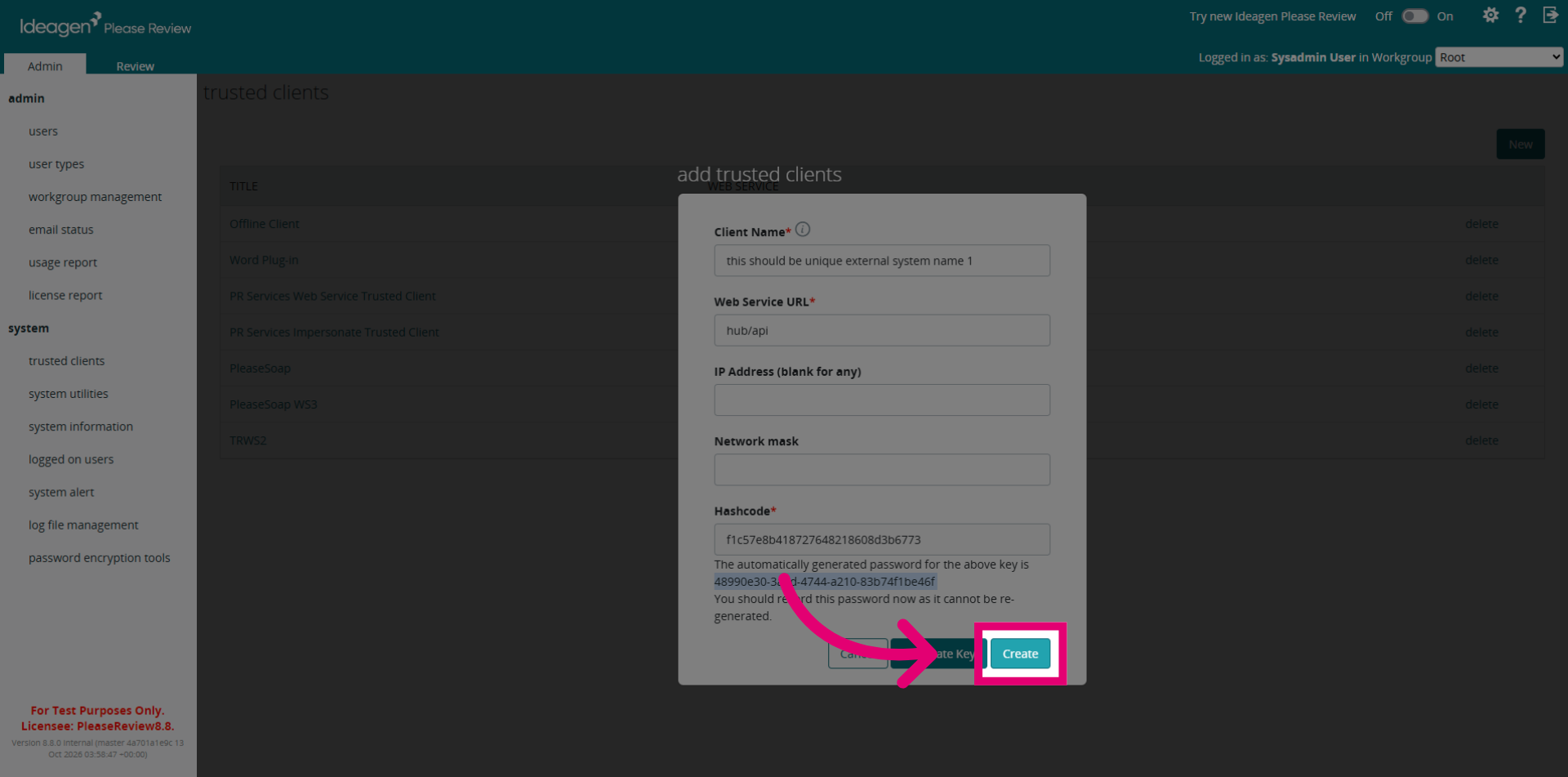Screen dimensions: 1568x777
Task: Open user types in sidebar
Action: (x=56, y=163)
